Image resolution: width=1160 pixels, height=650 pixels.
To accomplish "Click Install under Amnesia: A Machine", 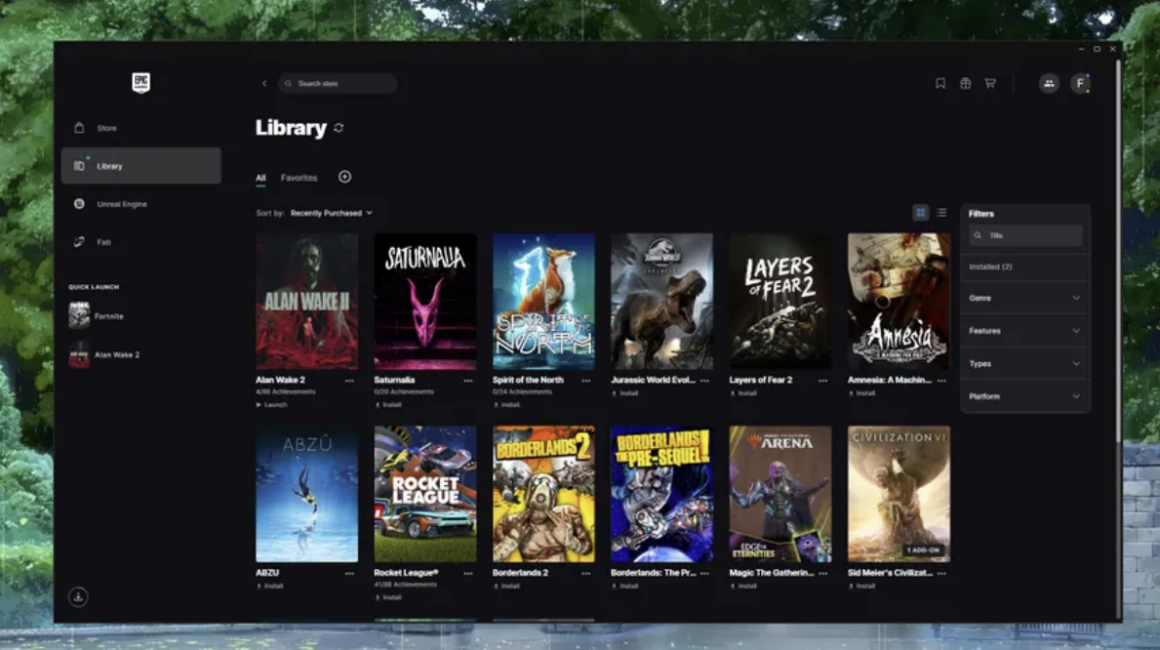I will (862, 393).
